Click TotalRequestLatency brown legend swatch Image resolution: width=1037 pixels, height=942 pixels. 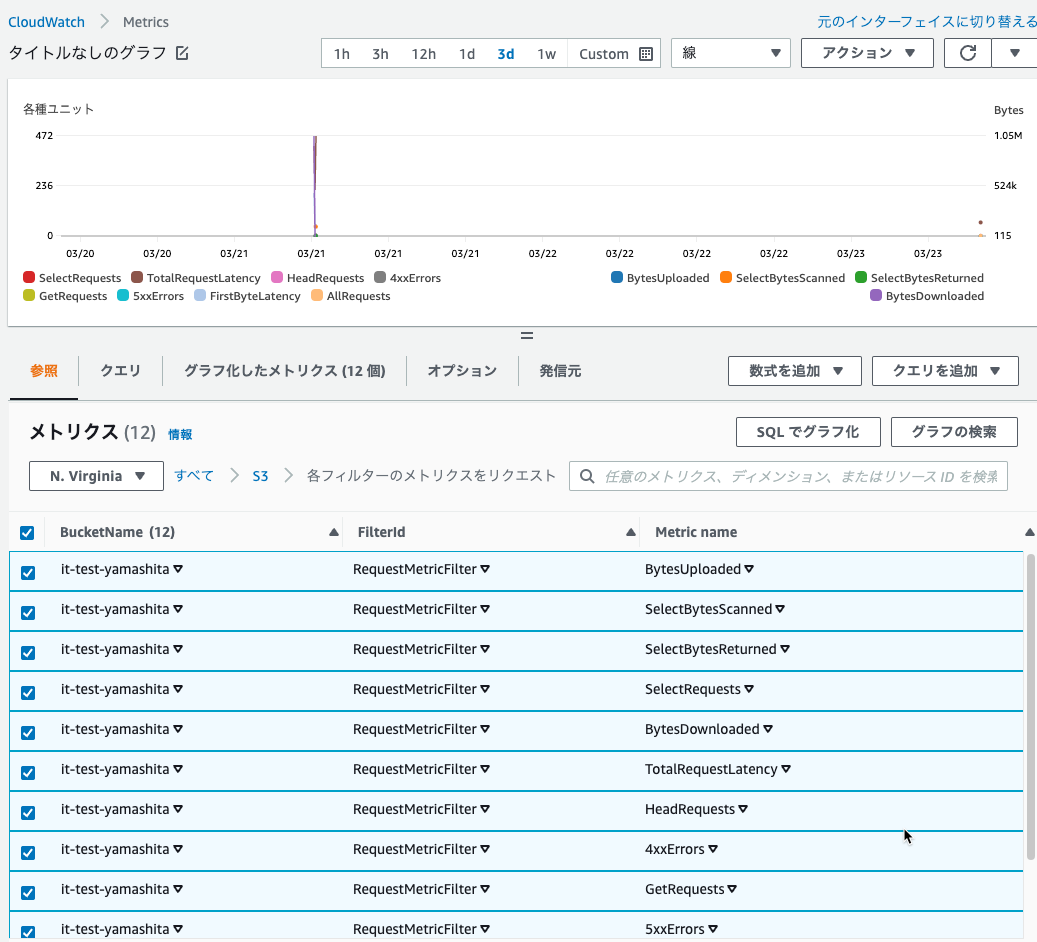[x=137, y=277]
